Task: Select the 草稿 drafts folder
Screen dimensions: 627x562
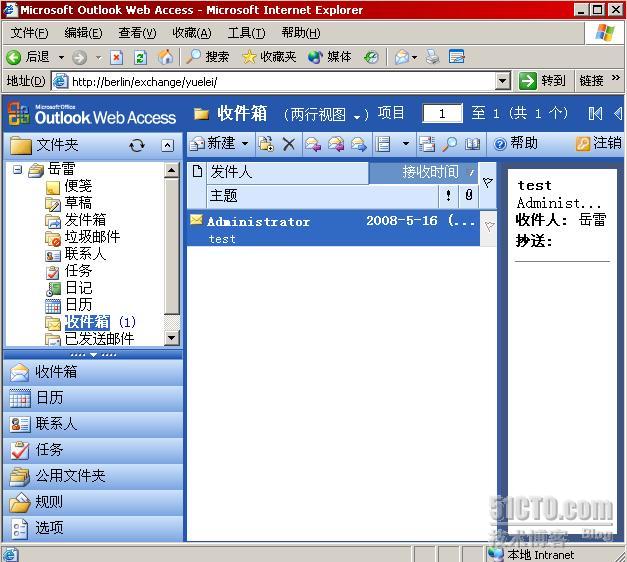Action: (78, 203)
